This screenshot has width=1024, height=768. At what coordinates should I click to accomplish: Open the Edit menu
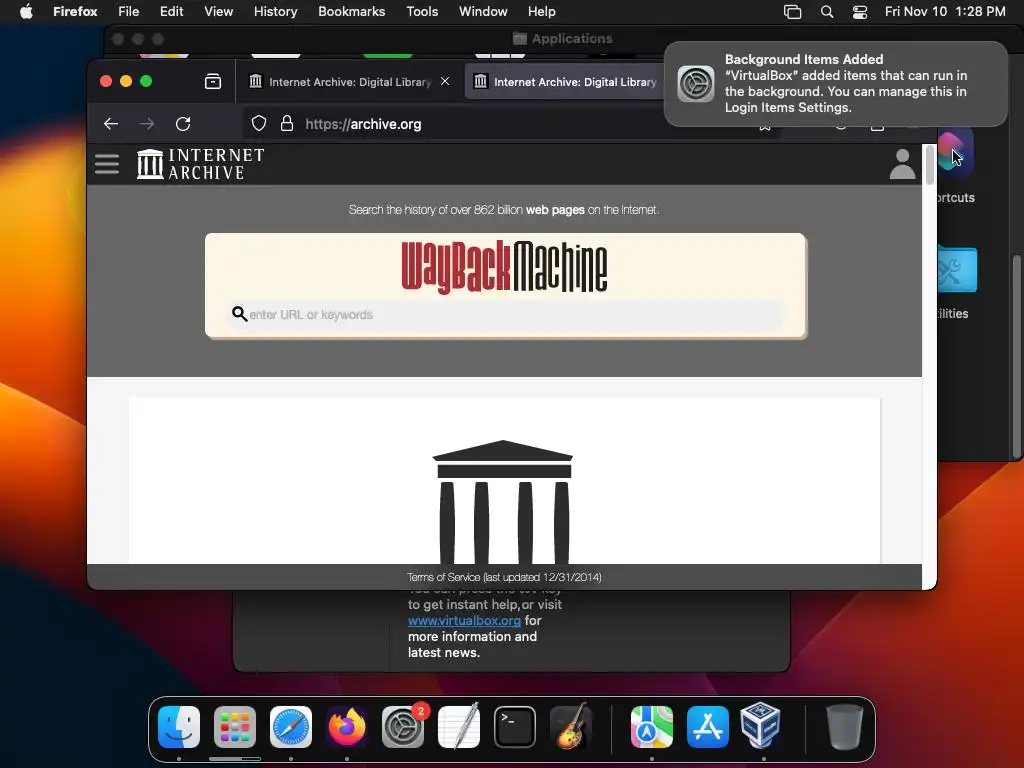coord(172,12)
